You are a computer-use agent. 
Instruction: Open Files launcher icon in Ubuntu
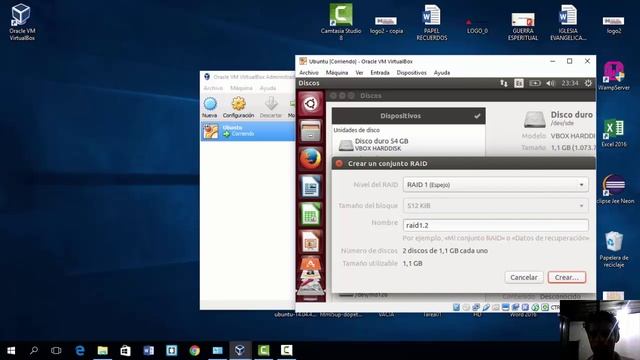pyautogui.click(x=310, y=131)
